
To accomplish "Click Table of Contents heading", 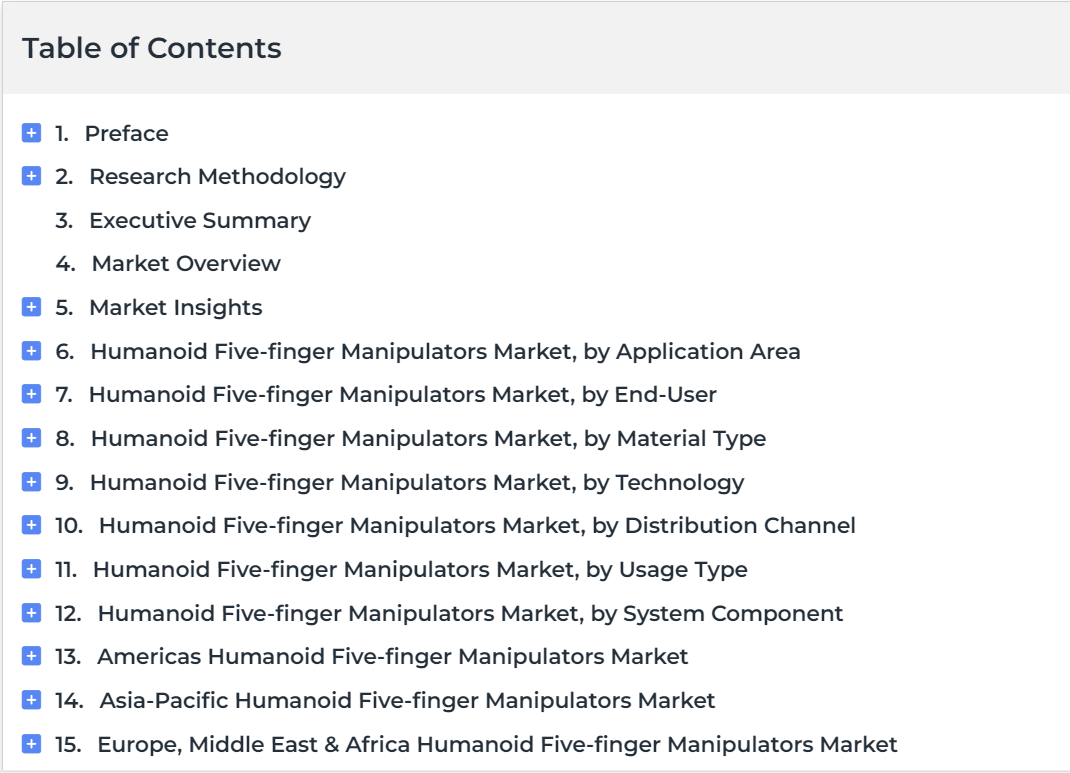I will 151,48.
